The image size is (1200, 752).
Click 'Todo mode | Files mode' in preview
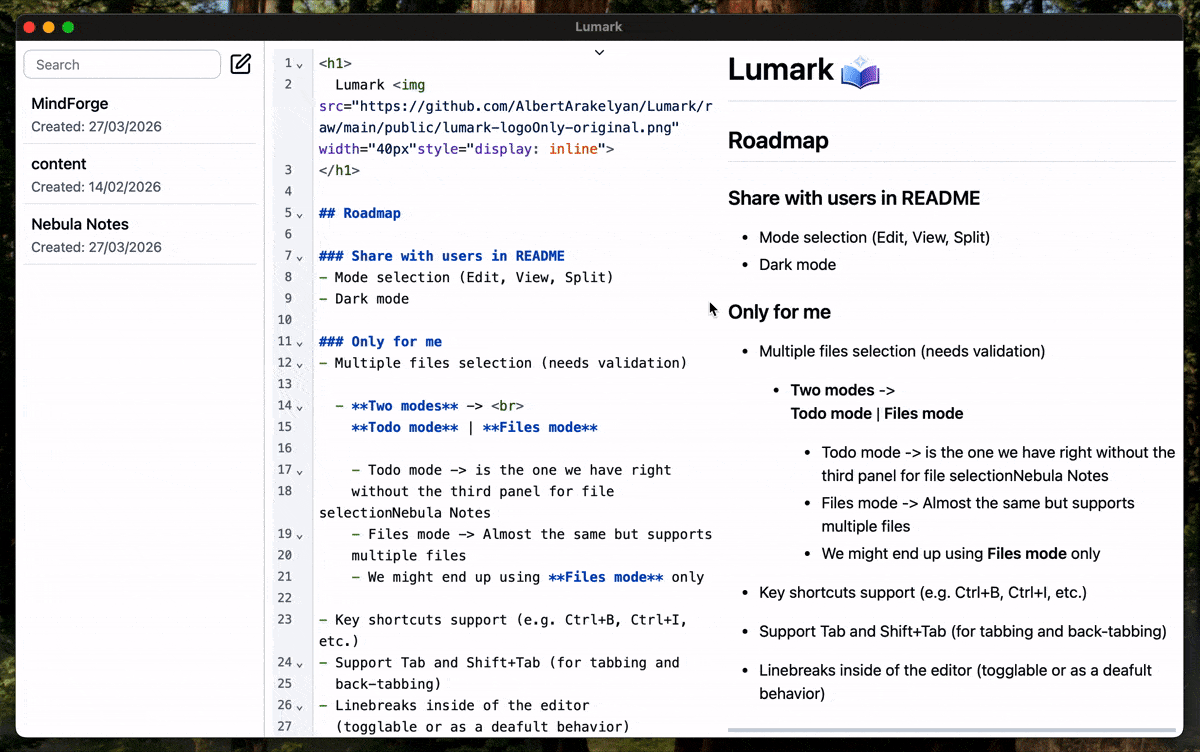(x=877, y=413)
